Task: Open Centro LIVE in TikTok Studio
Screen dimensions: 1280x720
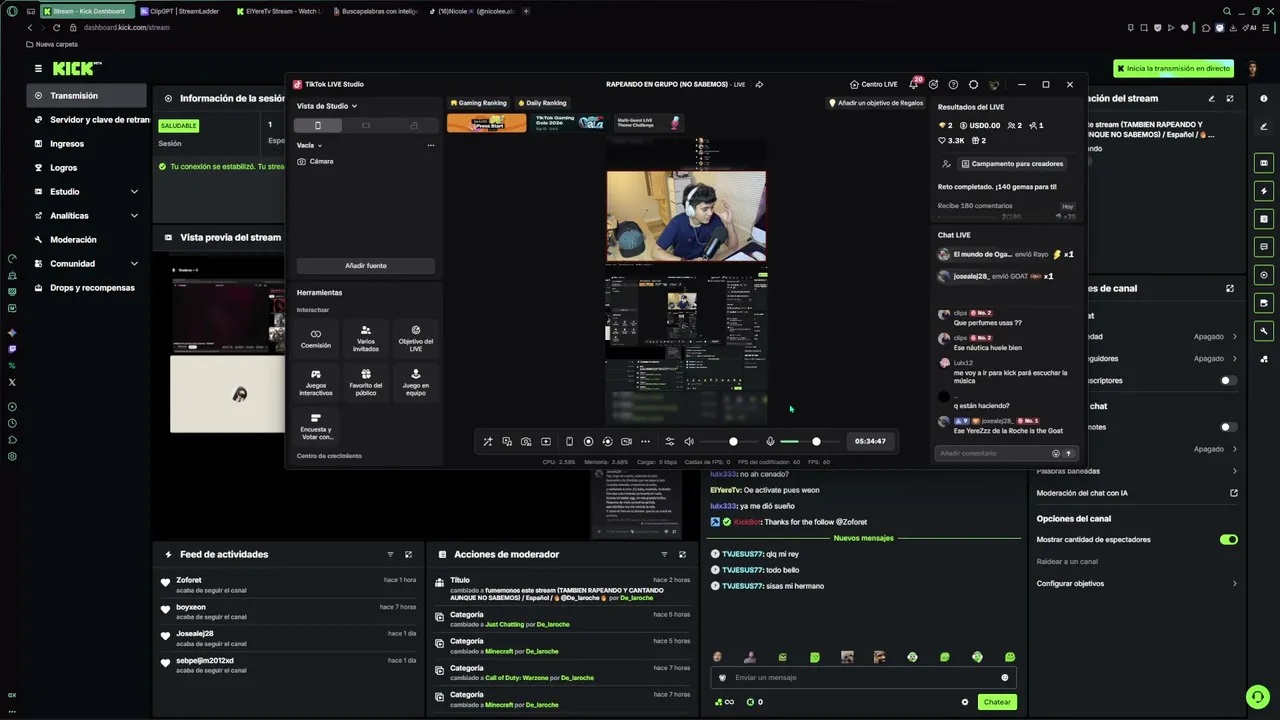Action: click(x=873, y=84)
